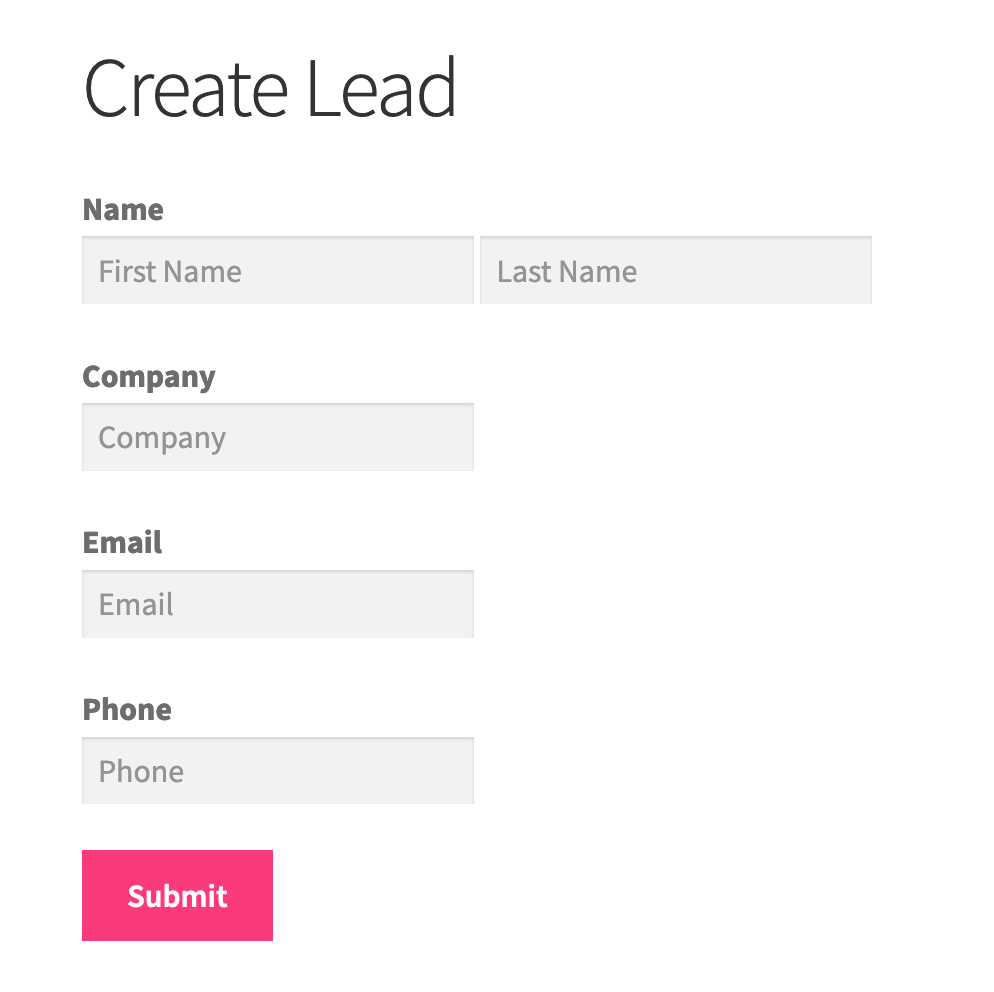Focus the Last Name input field
994x992 pixels.
pos(676,270)
